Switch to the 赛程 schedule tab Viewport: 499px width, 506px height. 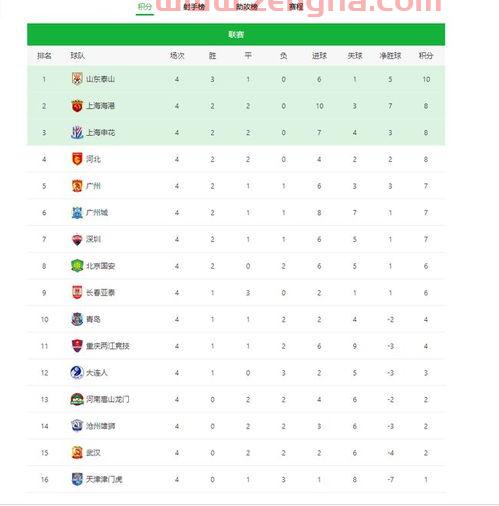tap(296, 7)
